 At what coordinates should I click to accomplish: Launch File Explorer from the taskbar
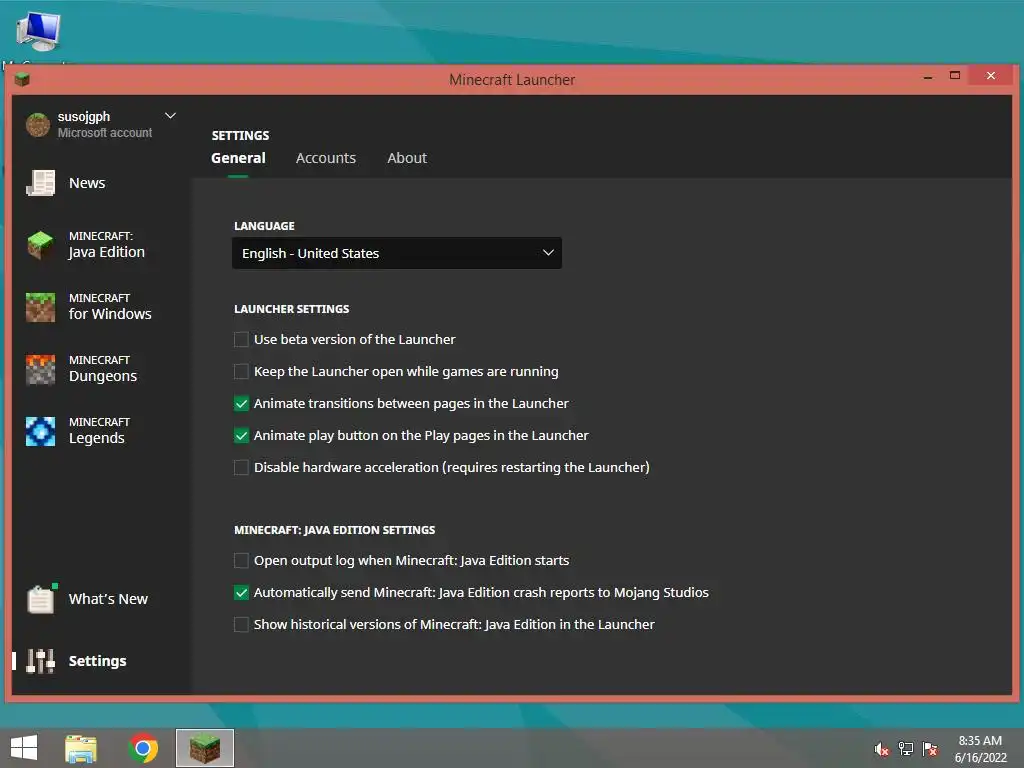point(81,748)
